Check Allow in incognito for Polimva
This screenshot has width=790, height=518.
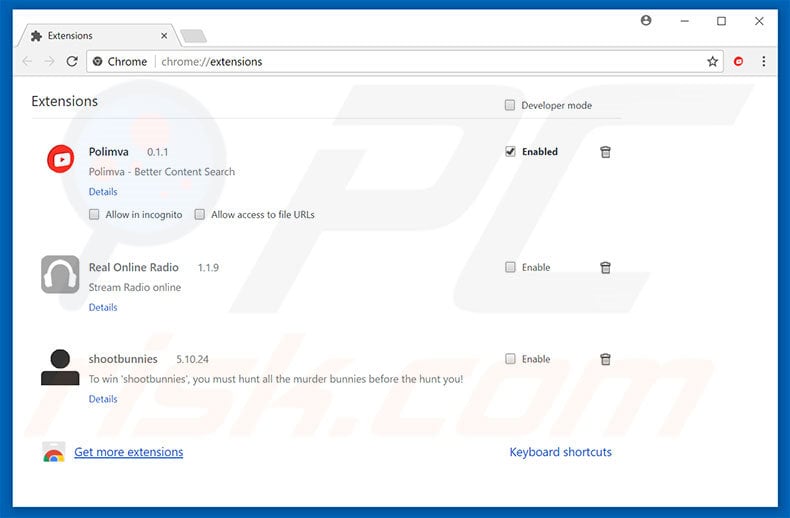94,215
